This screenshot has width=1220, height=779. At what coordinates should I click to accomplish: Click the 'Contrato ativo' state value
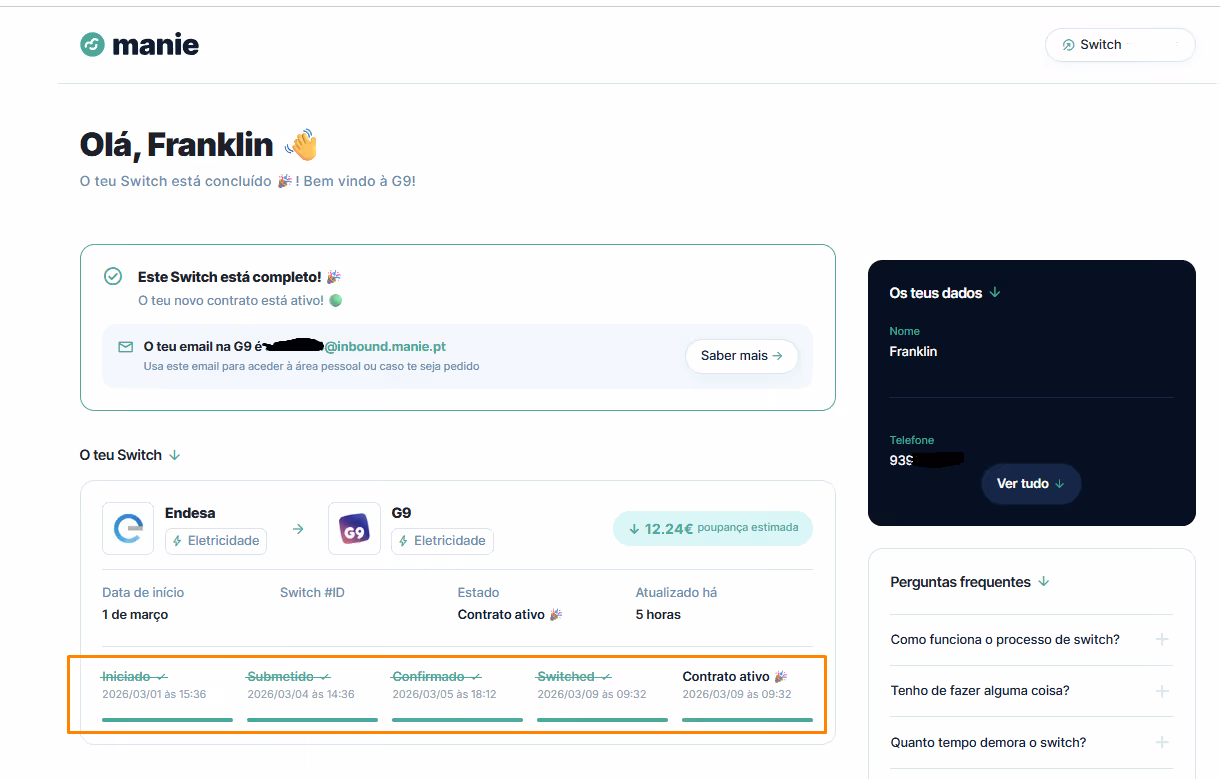[510, 615]
